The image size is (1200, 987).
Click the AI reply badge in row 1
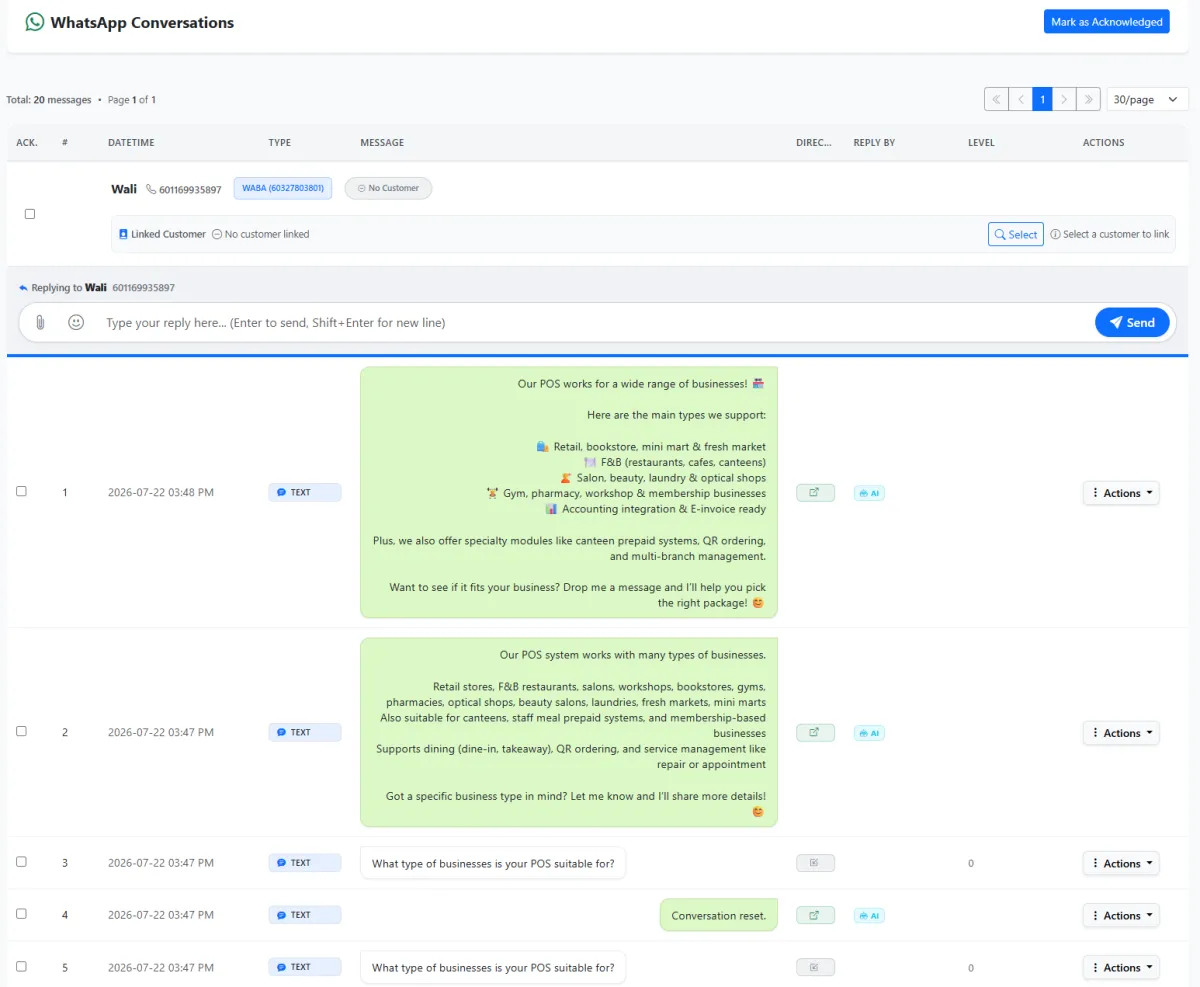point(869,493)
